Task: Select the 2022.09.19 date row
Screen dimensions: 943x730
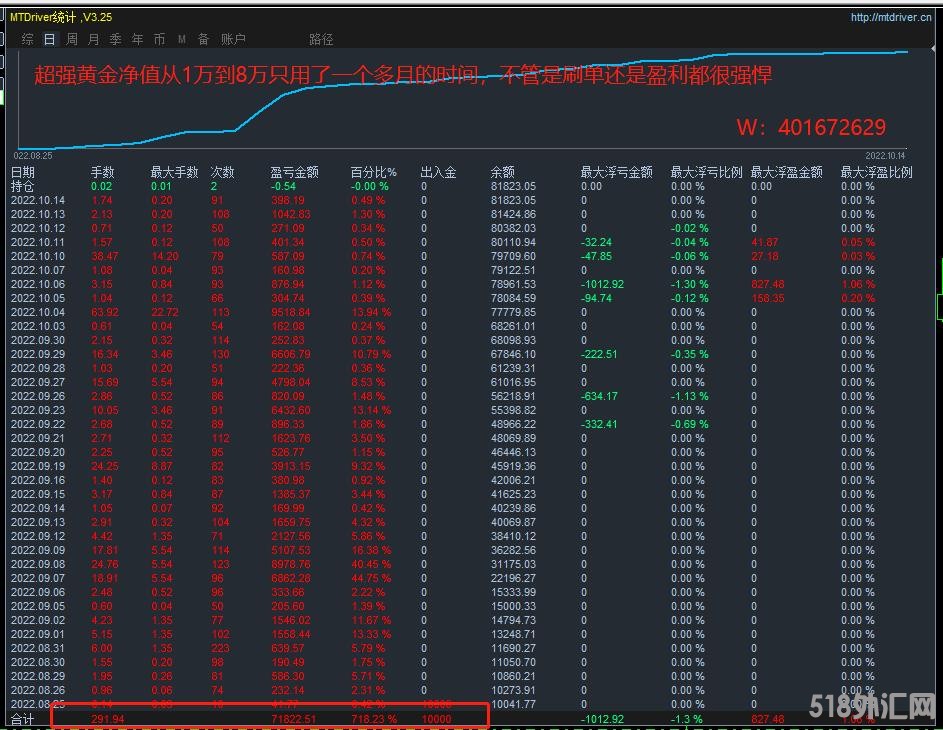Action: [38, 466]
